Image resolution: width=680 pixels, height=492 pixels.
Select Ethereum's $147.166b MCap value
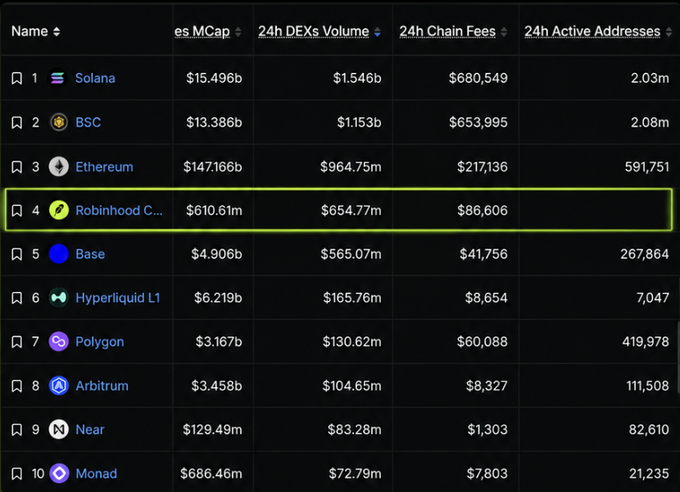pos(212,167)
